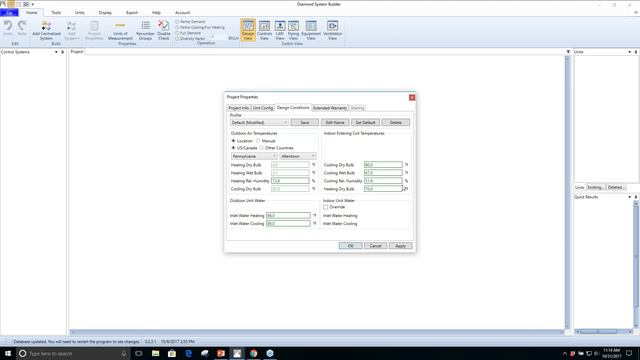Open the Windows notification center
This screenshot has width=640, height=360.
click(x=629, y=353)
